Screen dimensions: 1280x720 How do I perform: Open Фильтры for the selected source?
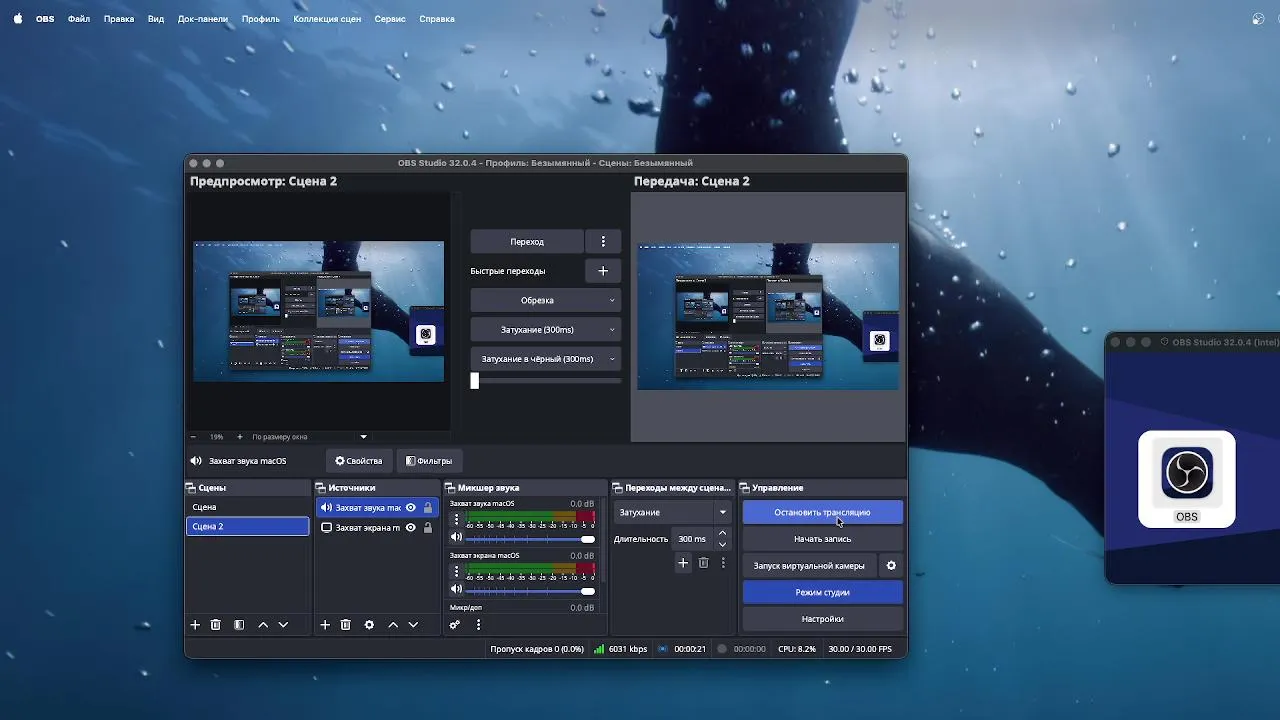(429, 461)
